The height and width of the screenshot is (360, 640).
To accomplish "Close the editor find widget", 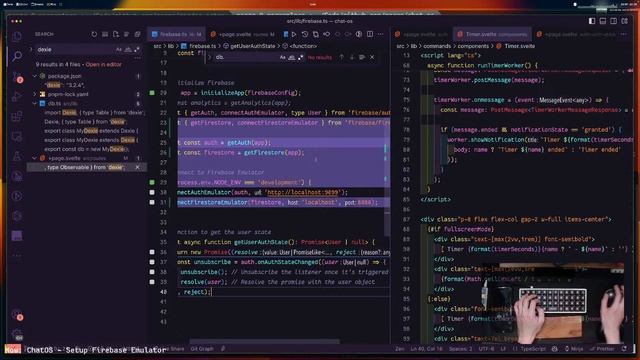I will click(372, 58).
